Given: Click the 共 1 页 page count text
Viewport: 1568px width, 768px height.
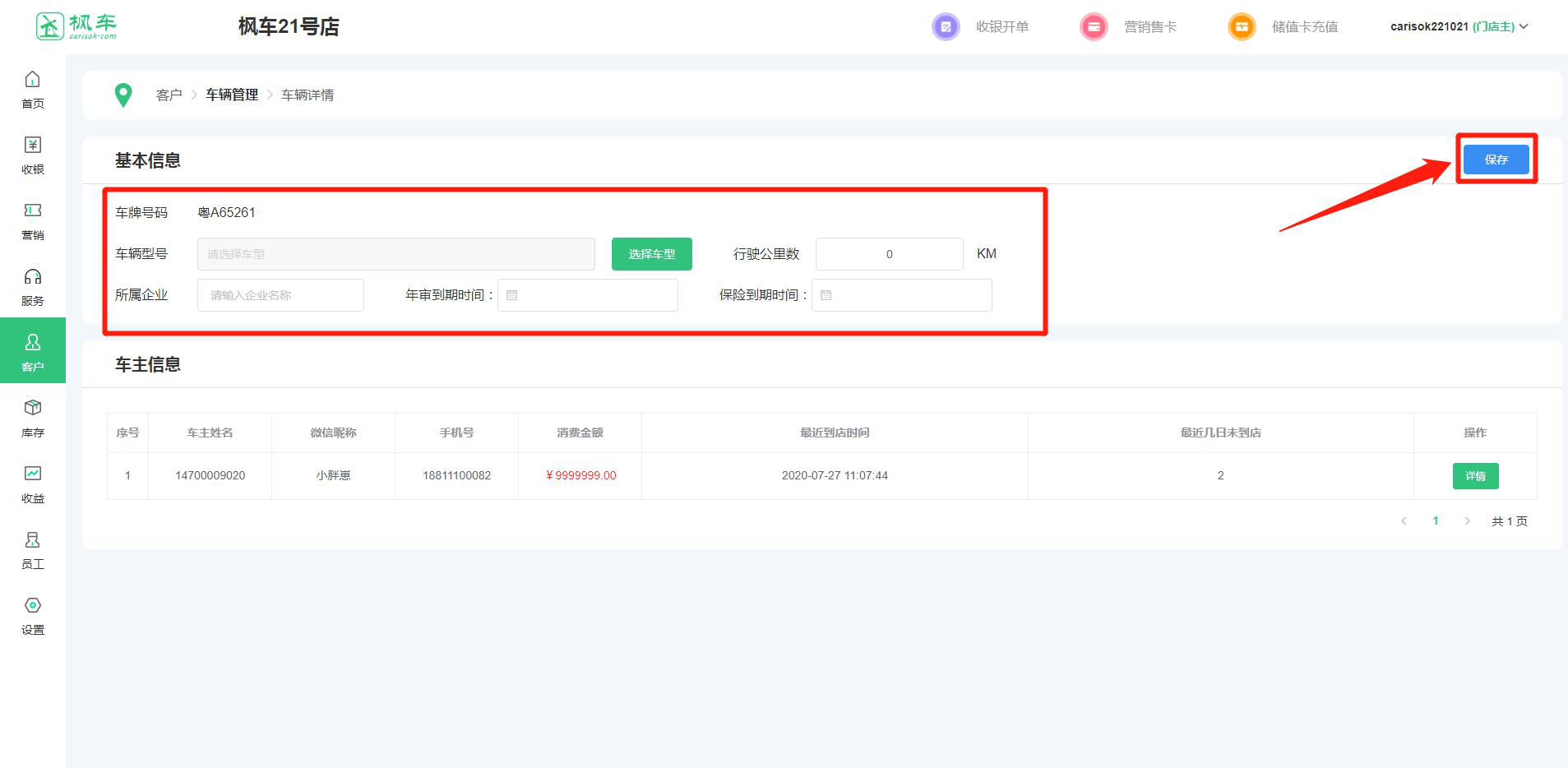Looking at the screenshot, I should coord(1510,521).
